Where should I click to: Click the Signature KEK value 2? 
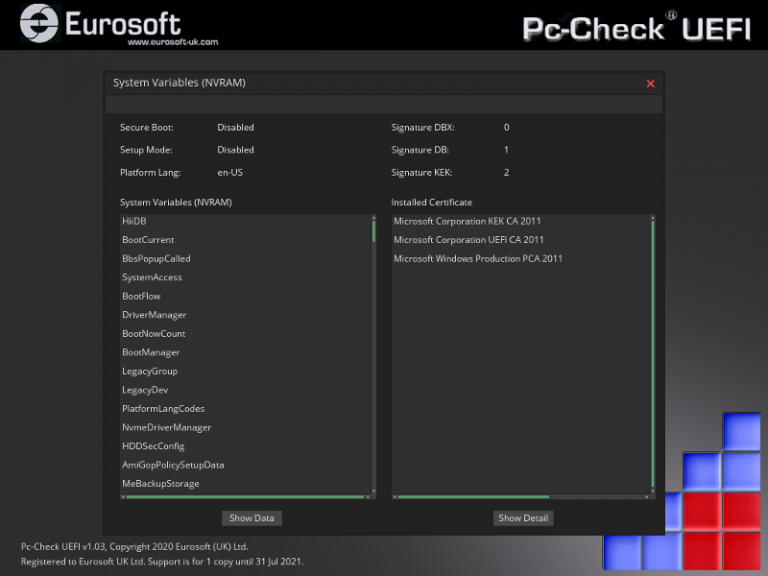click(x=506, y=172)
